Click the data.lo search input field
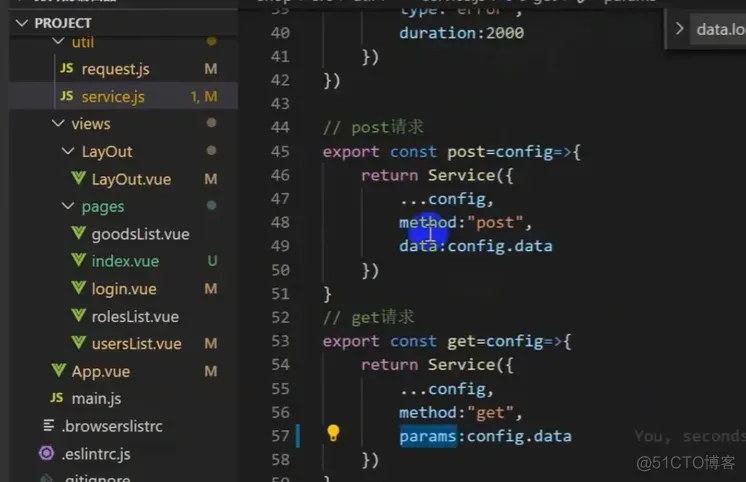The height and width of the screenshot is (482, 746). [718, 30]
